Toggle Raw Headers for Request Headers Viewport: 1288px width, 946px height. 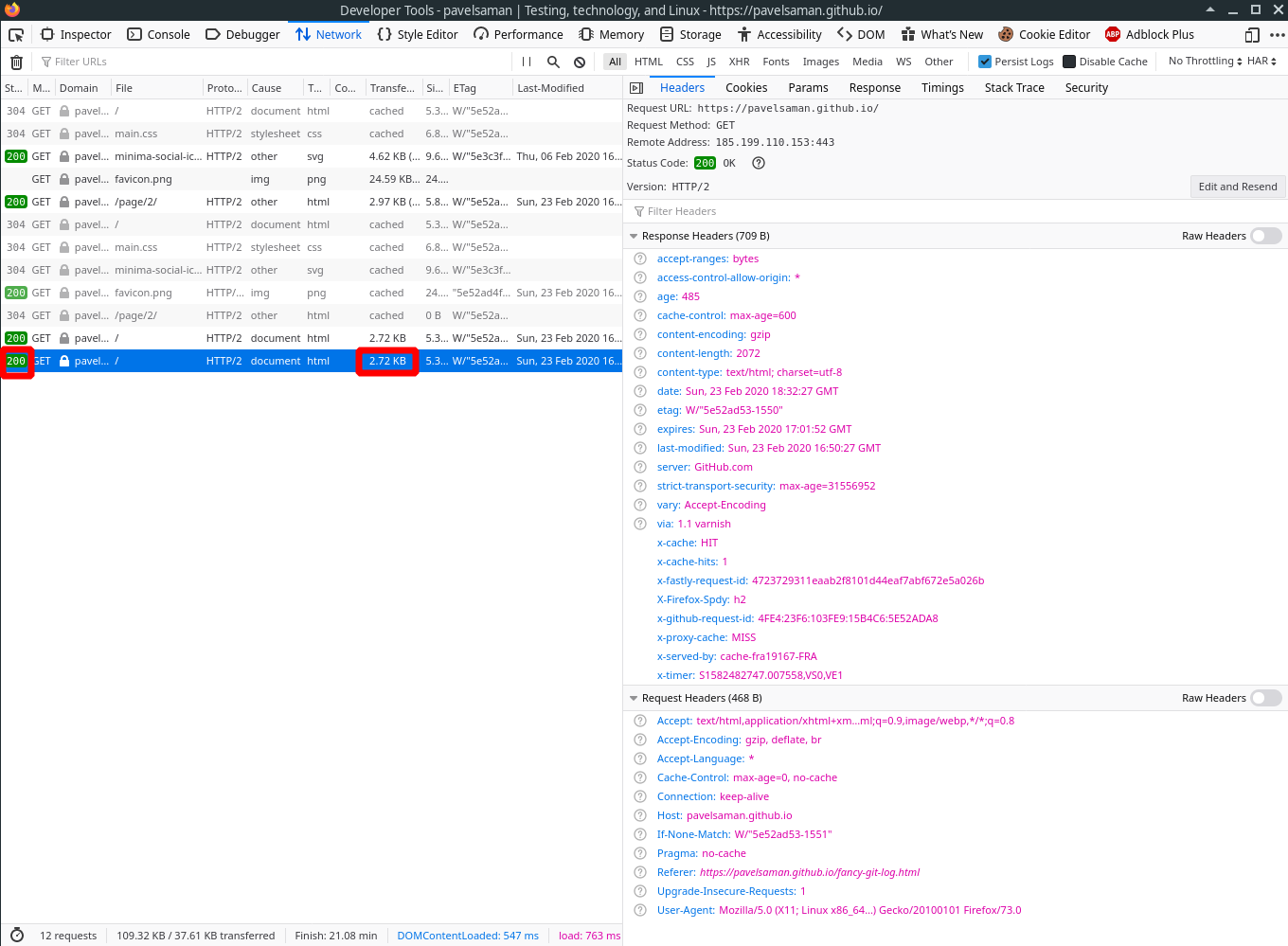pos(1265,698)
